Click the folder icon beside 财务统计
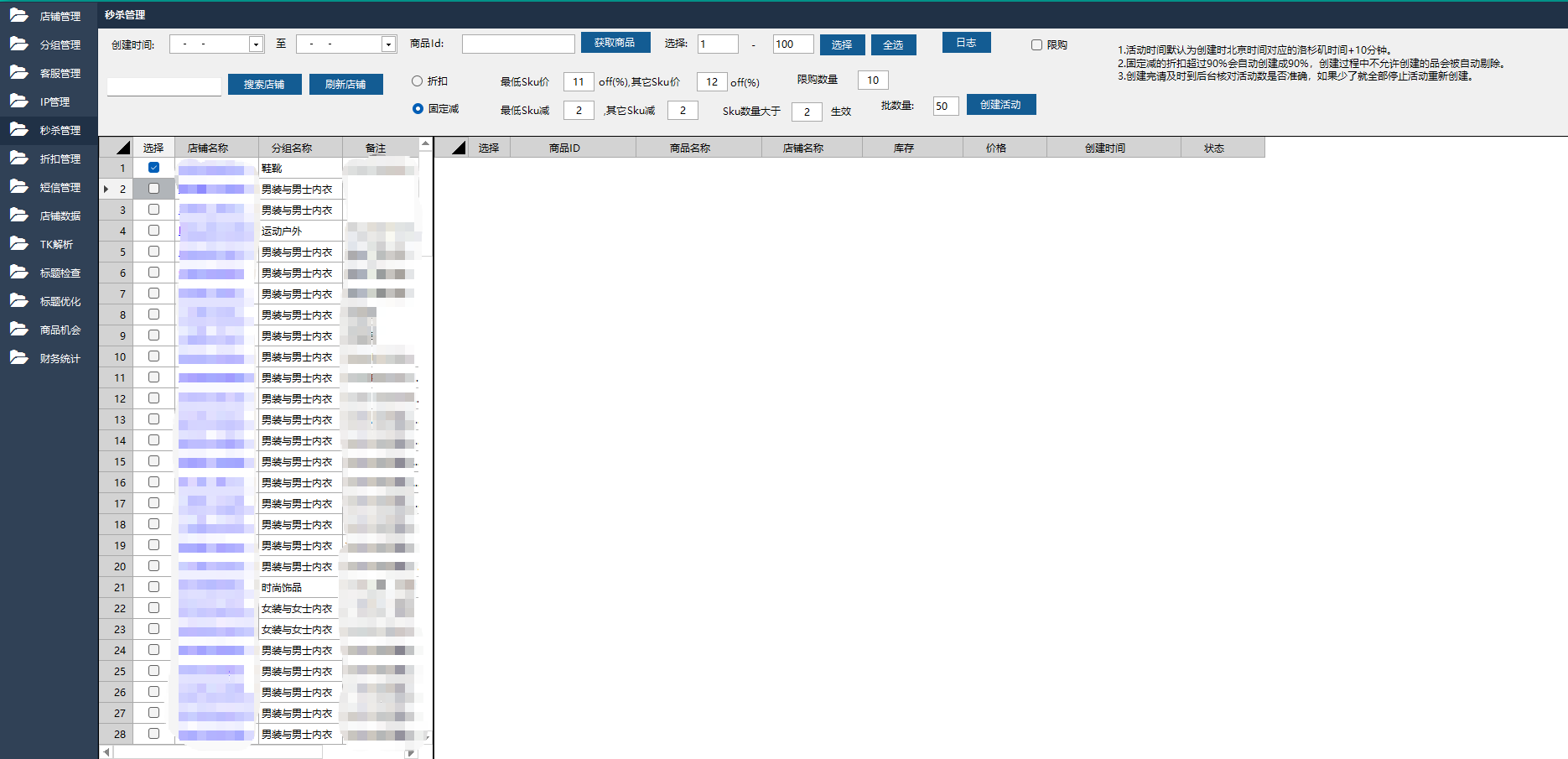 click(x=18, y=358)
